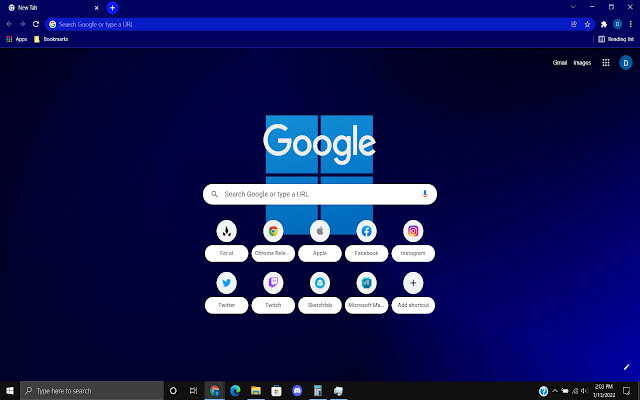
Task: Open the clock and date flyout
Action: pos(604,391)
